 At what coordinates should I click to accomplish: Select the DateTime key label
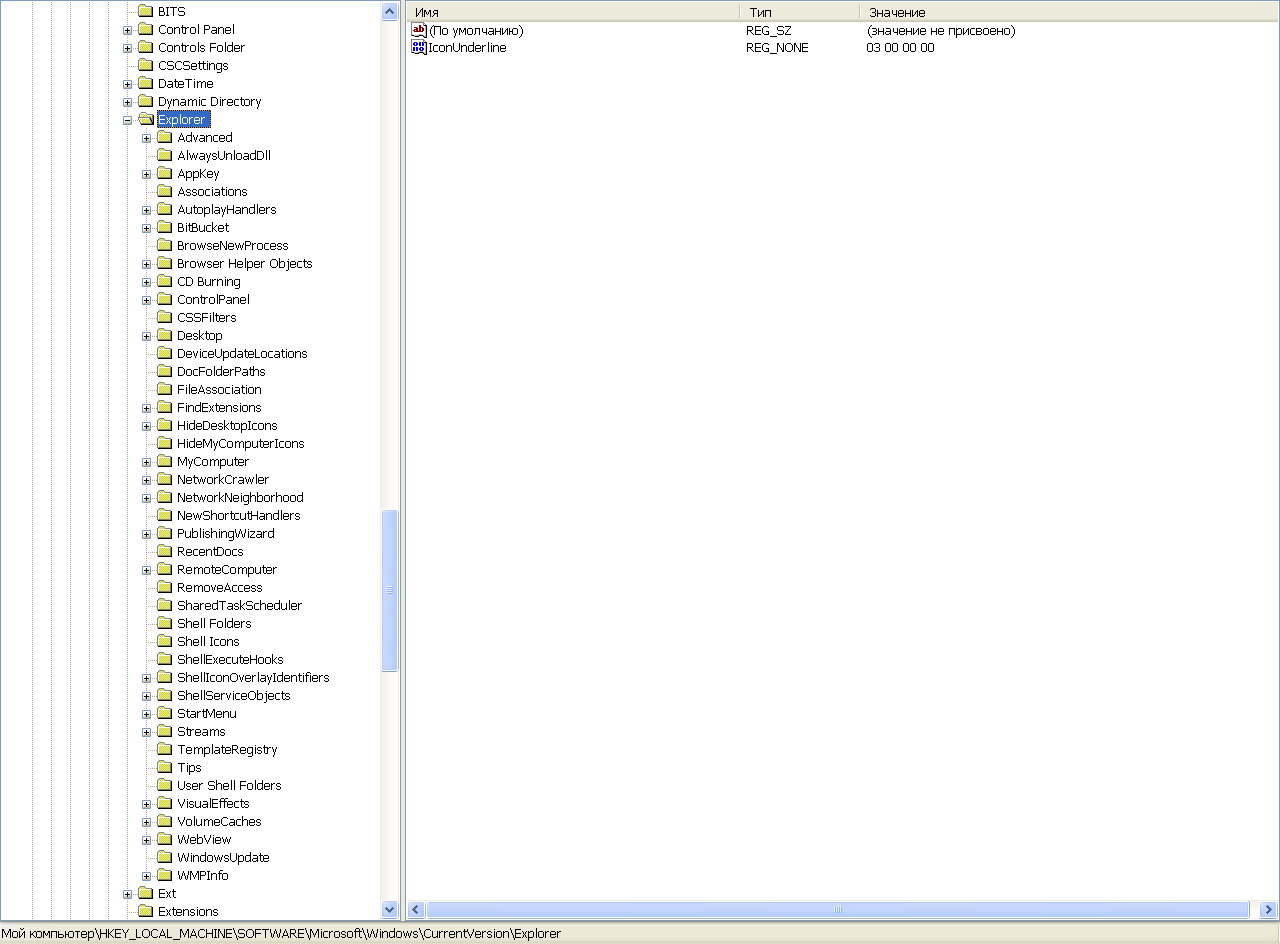point(185,84)
